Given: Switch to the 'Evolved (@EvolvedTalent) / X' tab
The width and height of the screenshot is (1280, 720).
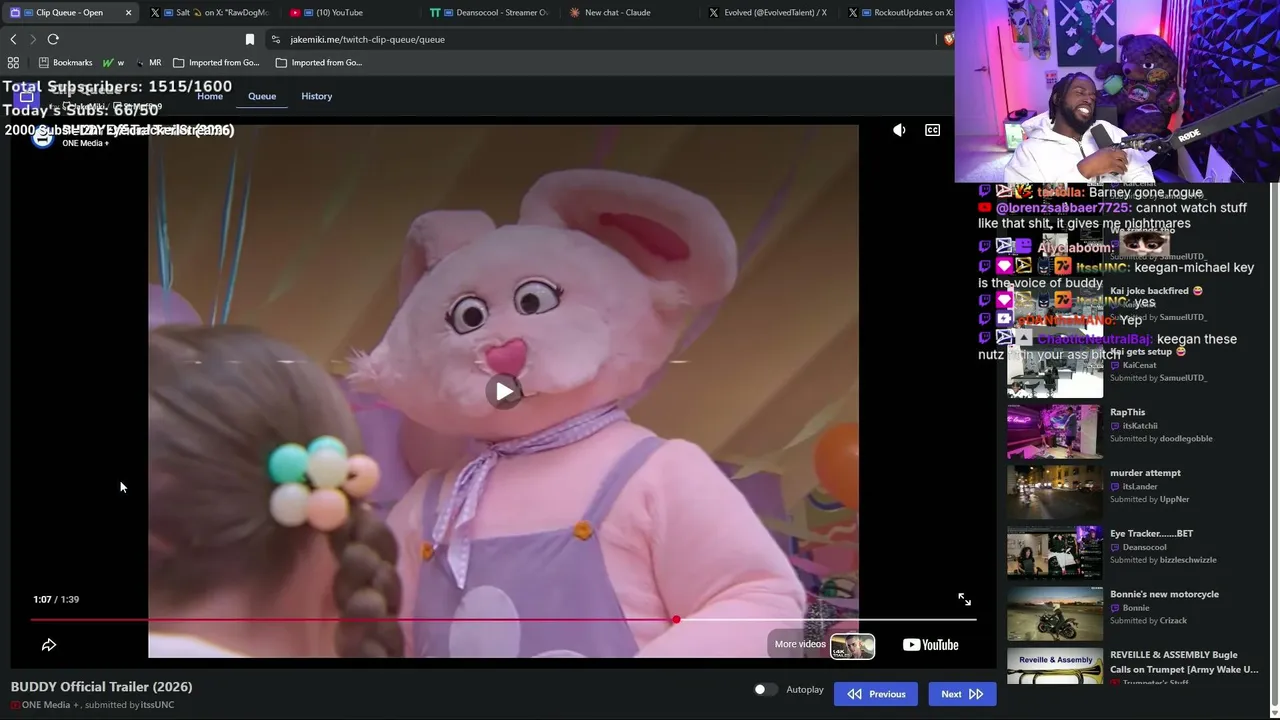Looking at the screenshot, I should (x=768, y=13).
